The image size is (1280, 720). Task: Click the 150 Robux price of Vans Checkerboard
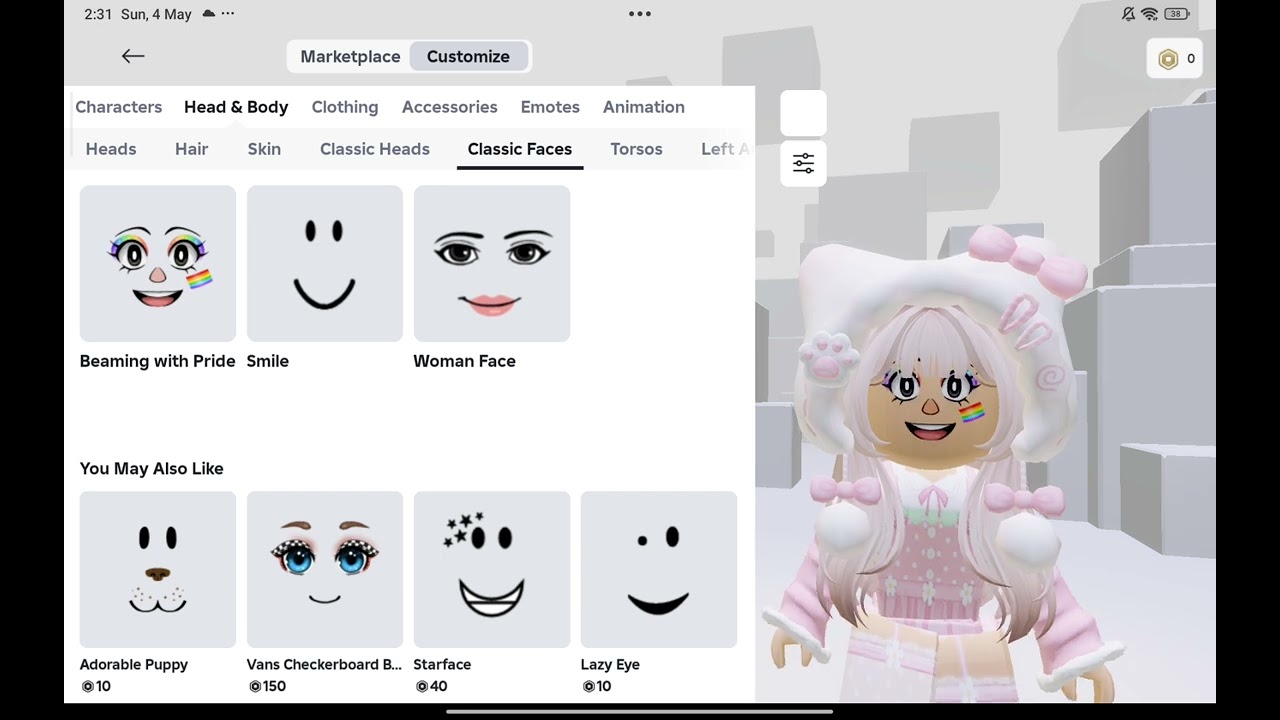(267, 686)
